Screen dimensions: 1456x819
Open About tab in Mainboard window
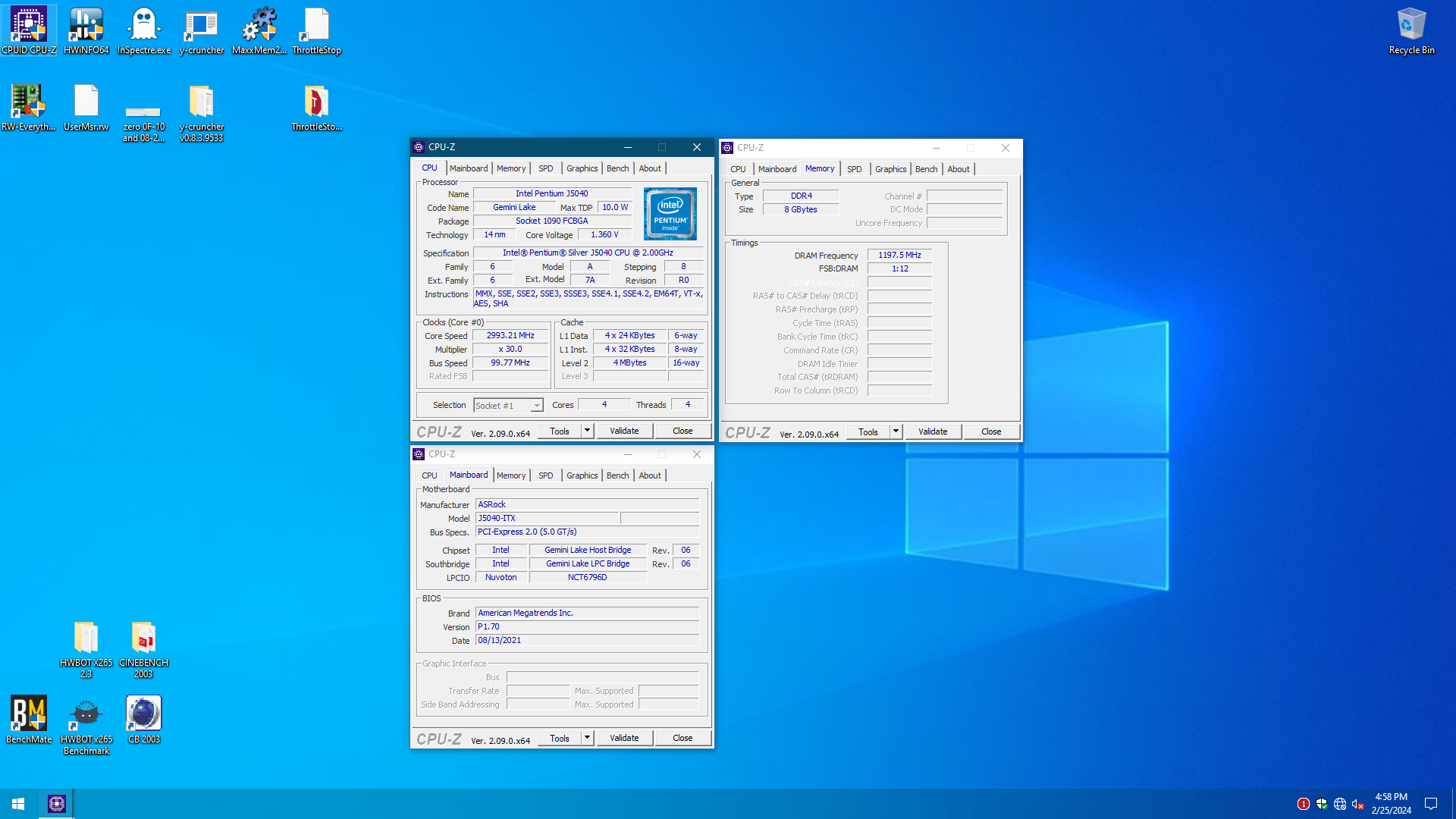click(x=650, y=475)
